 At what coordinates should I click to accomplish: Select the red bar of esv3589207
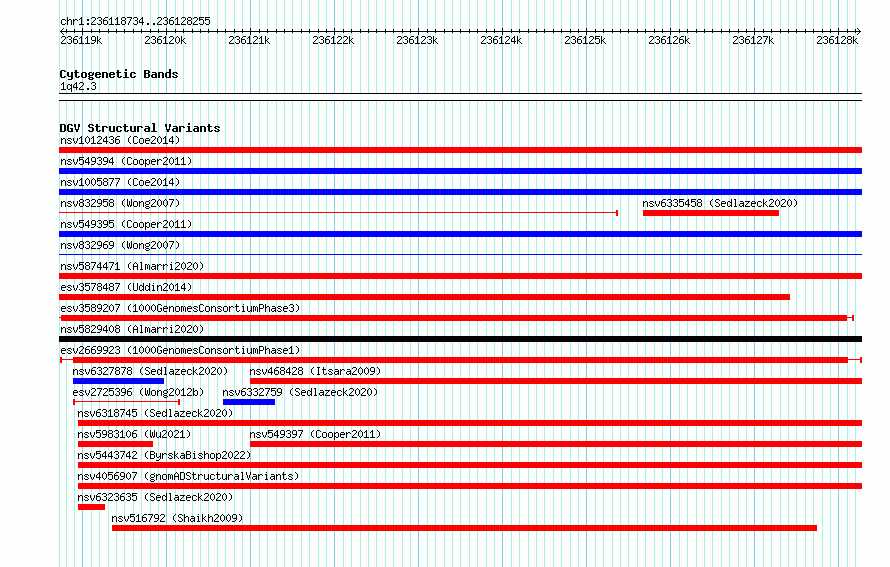(x=454, y=318)
